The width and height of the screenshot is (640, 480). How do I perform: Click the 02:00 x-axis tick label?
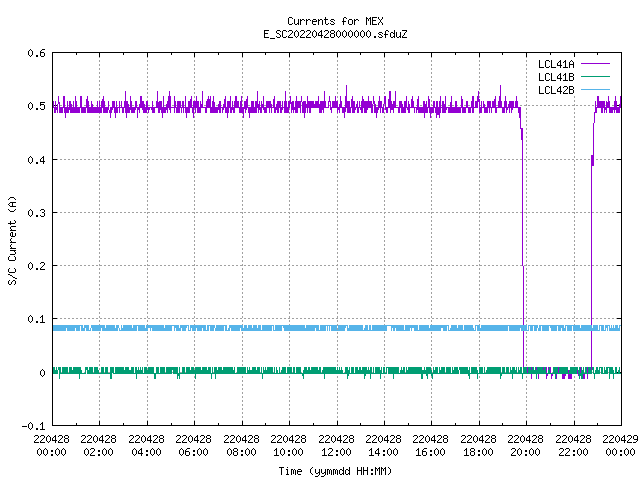tap(98, 445)
